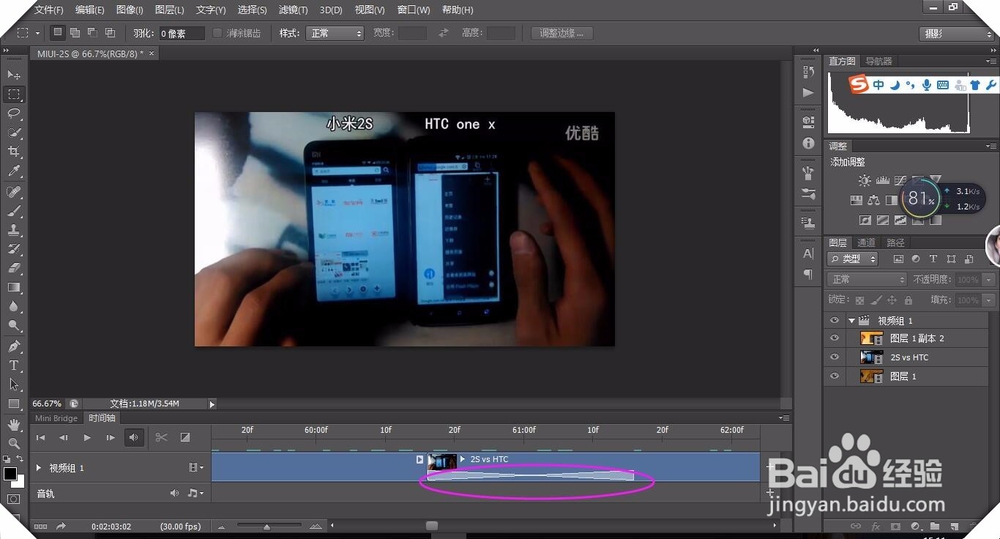Select the History Brush tool
The width and height of the screenshot is (1000, 539).
tap(13, 249)
